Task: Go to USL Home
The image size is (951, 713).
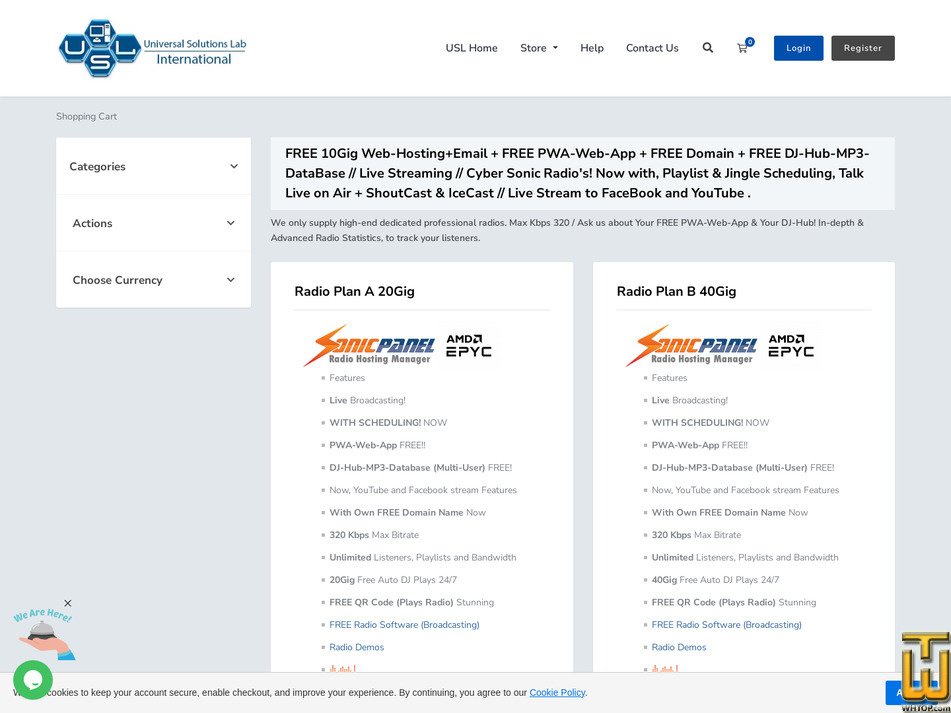Action: point(471,48)
